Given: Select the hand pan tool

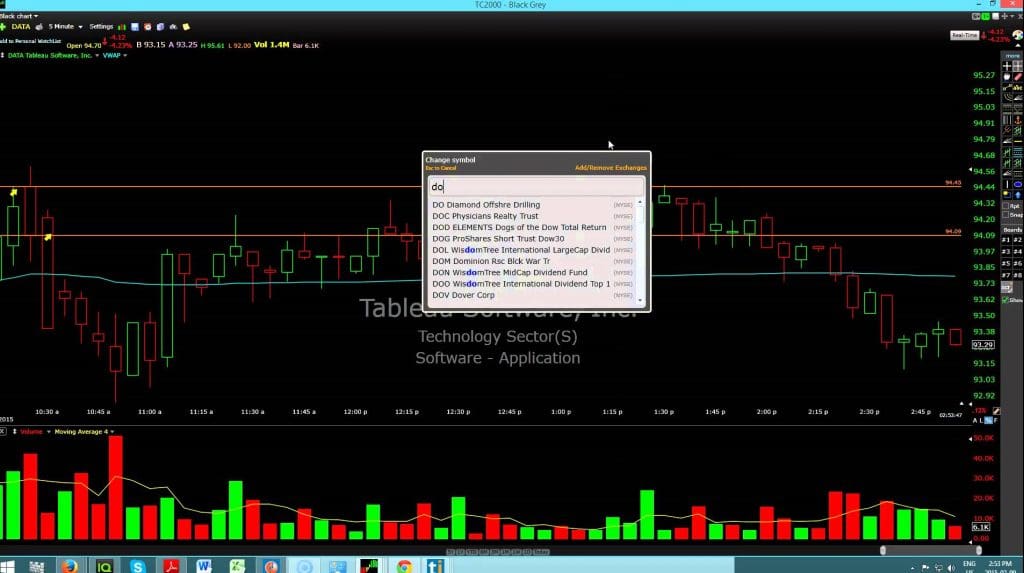Looking at the screenshot, I should [x=1007, y=76].
